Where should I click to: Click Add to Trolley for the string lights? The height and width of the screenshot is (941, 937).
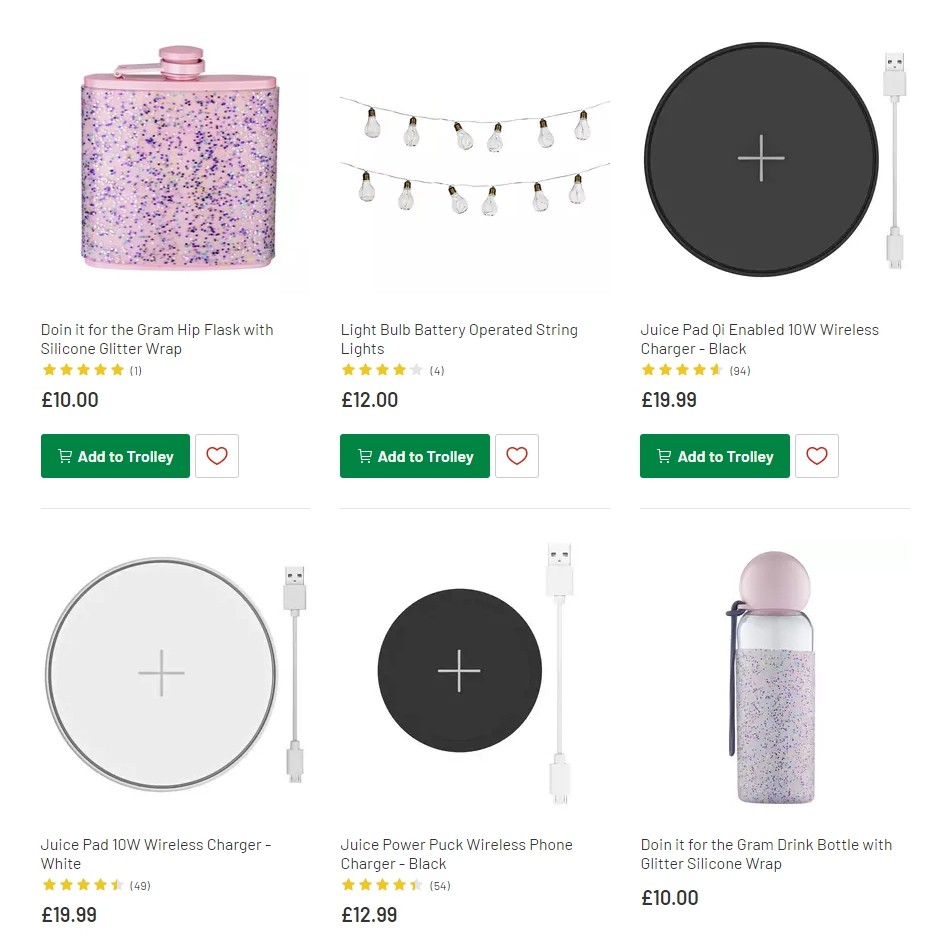point(414,456)
